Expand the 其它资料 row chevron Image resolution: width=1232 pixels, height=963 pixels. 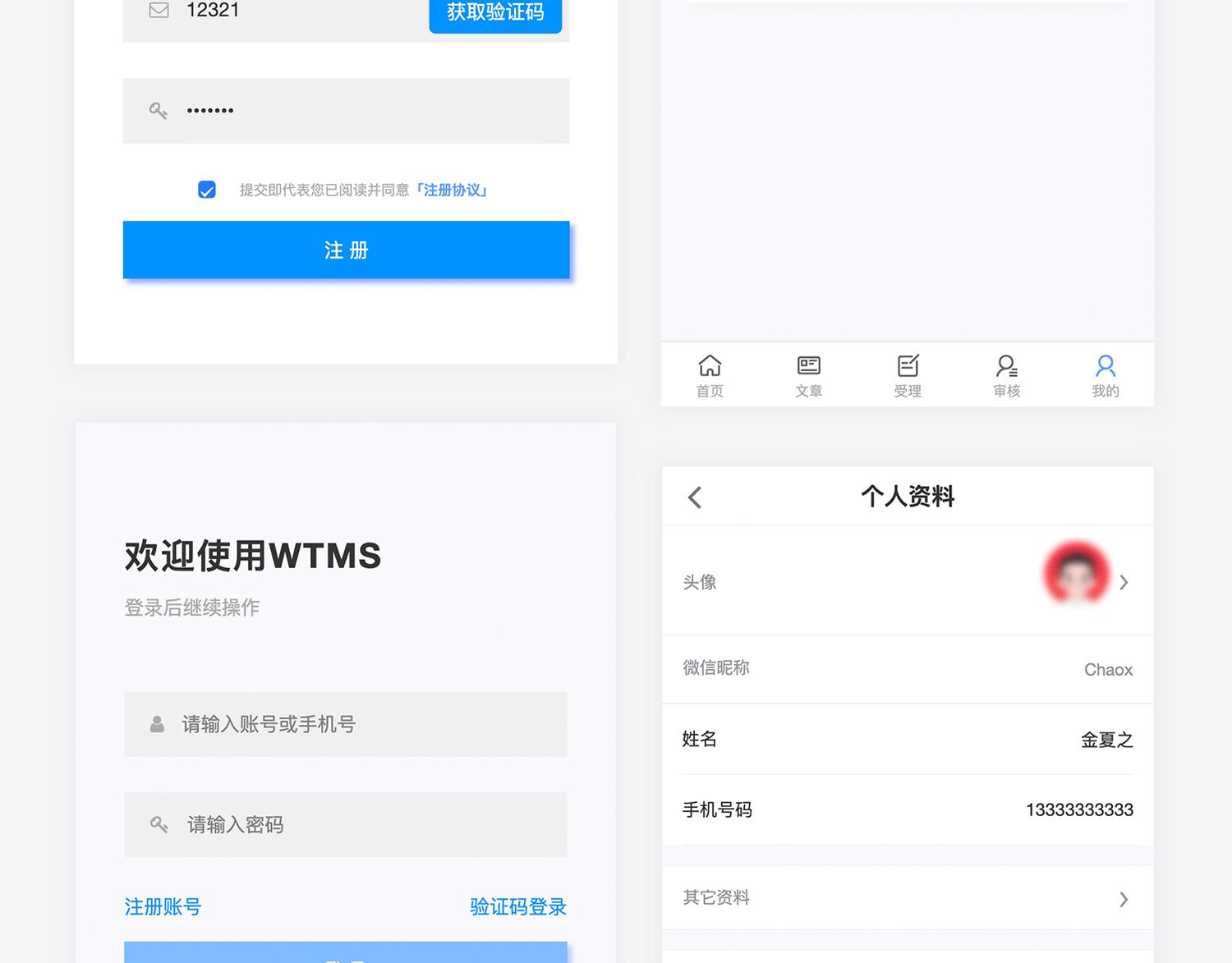point(1124,899)
